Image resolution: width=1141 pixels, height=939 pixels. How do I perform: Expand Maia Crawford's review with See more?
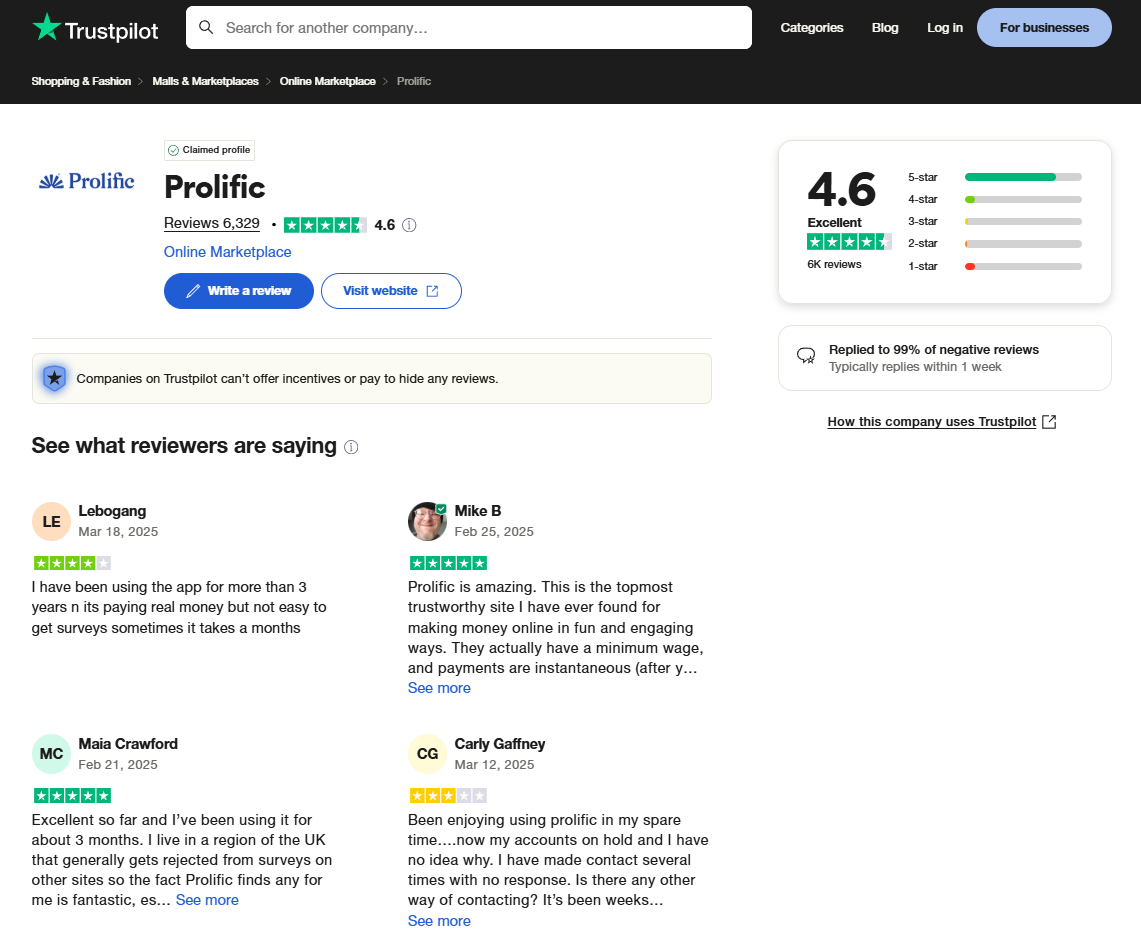[207, 900]
